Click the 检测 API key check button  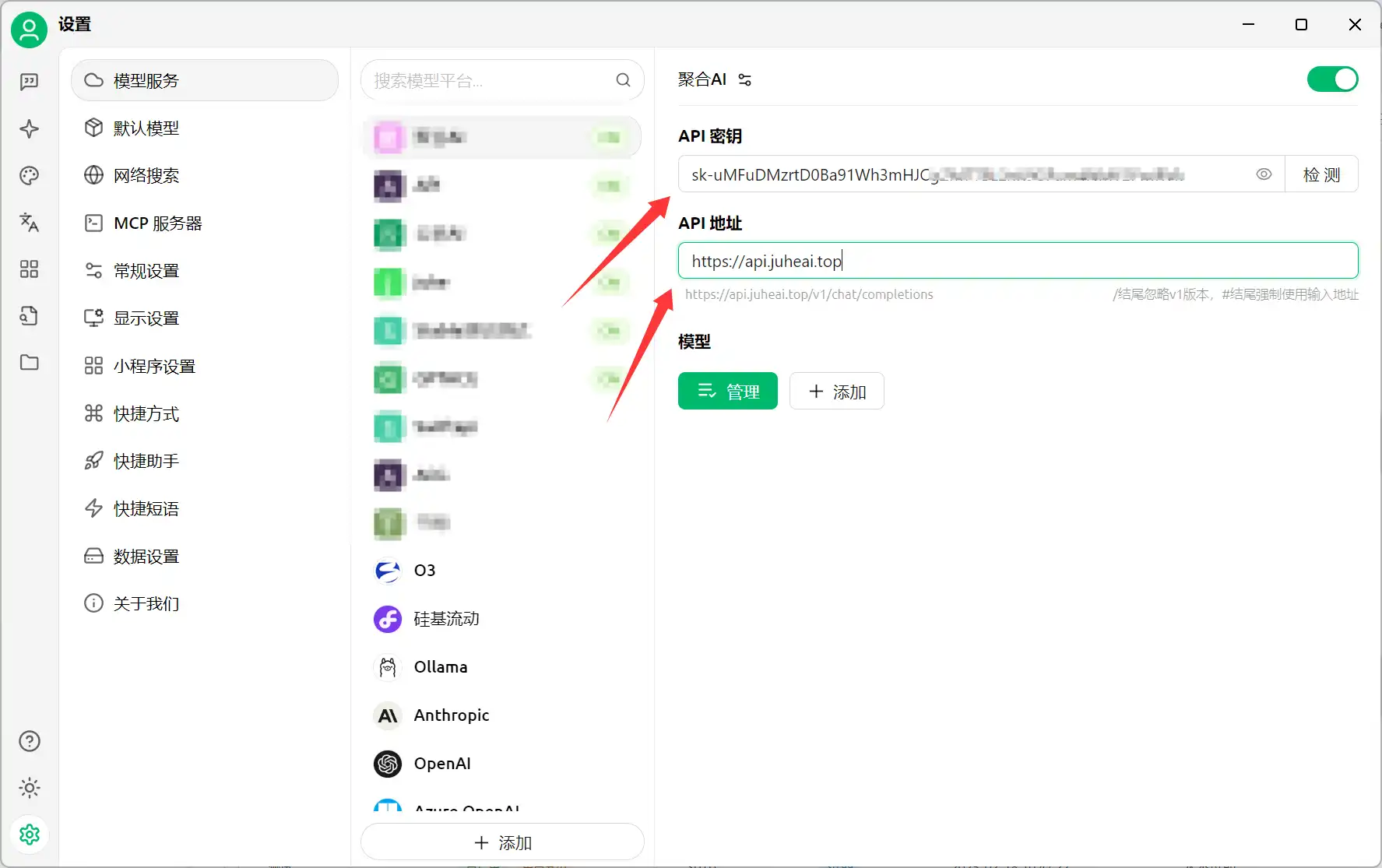[x=1321, y=174]
